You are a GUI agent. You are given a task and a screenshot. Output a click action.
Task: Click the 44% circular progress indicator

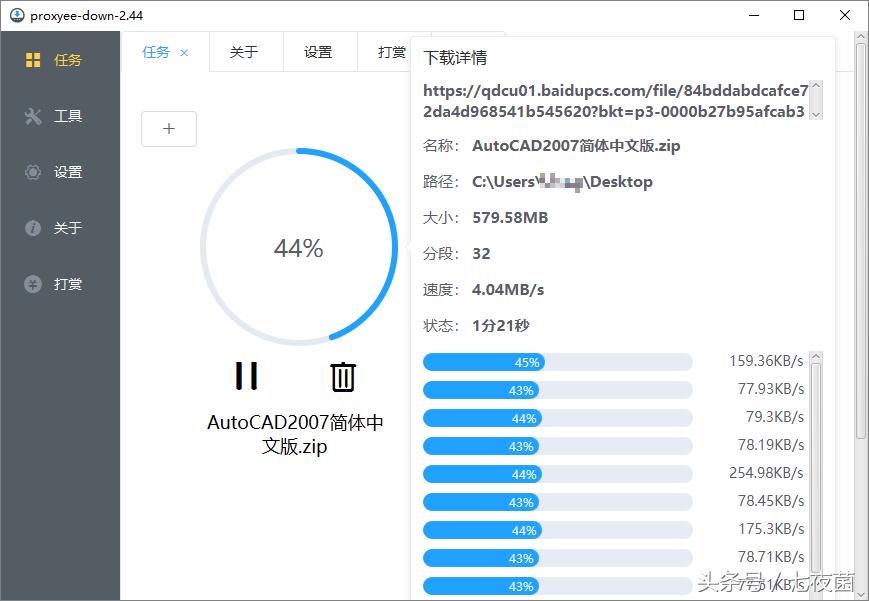[x=297, y=247]
